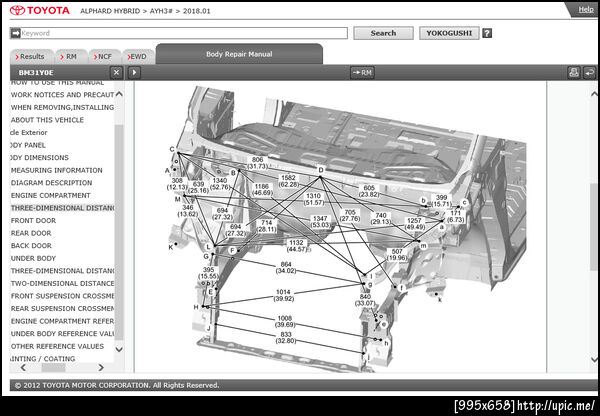Click the Search button

pos(383,33)
